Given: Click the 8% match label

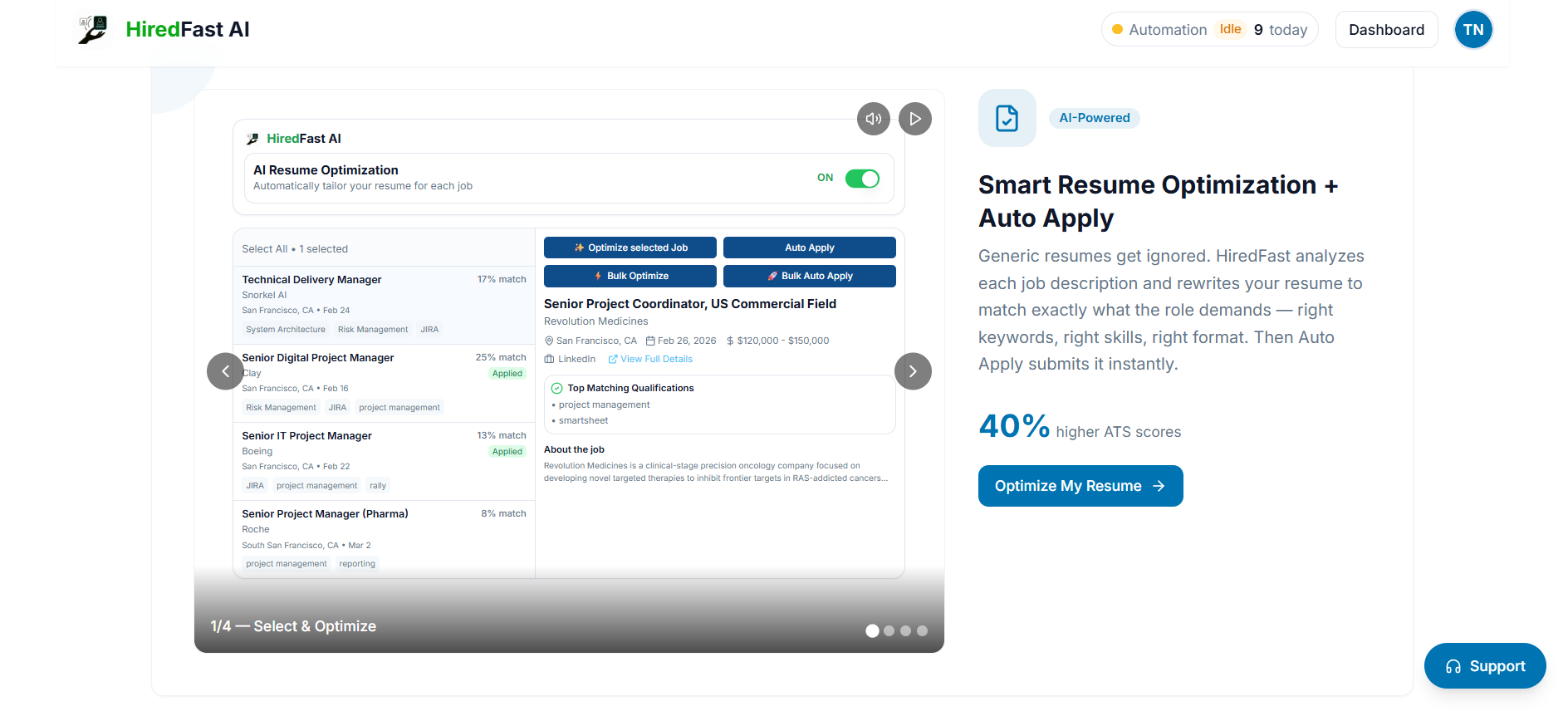Looking at the screenshot, I should coord(503,513).
